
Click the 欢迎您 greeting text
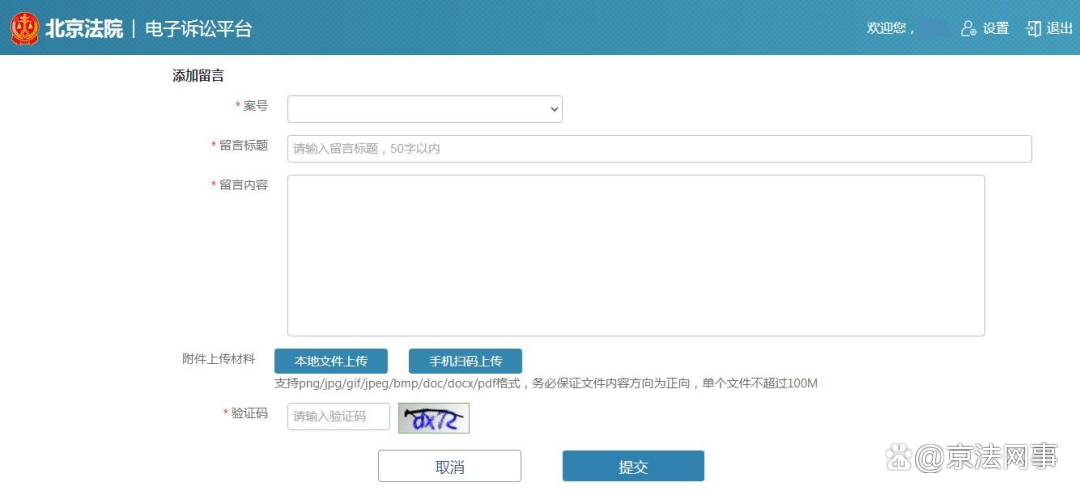coord(890,28)
